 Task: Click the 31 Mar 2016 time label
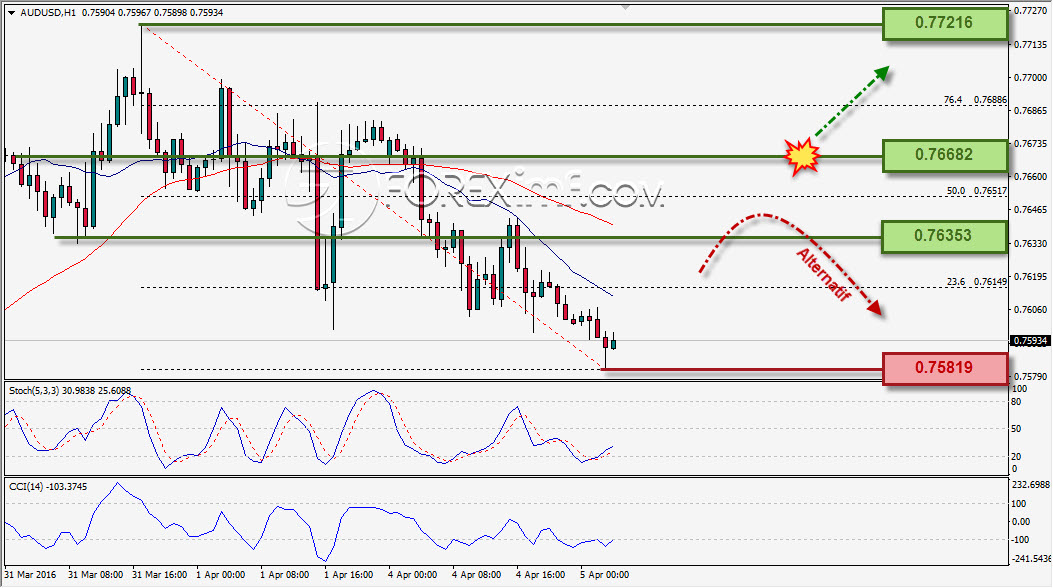coord(30,575)
